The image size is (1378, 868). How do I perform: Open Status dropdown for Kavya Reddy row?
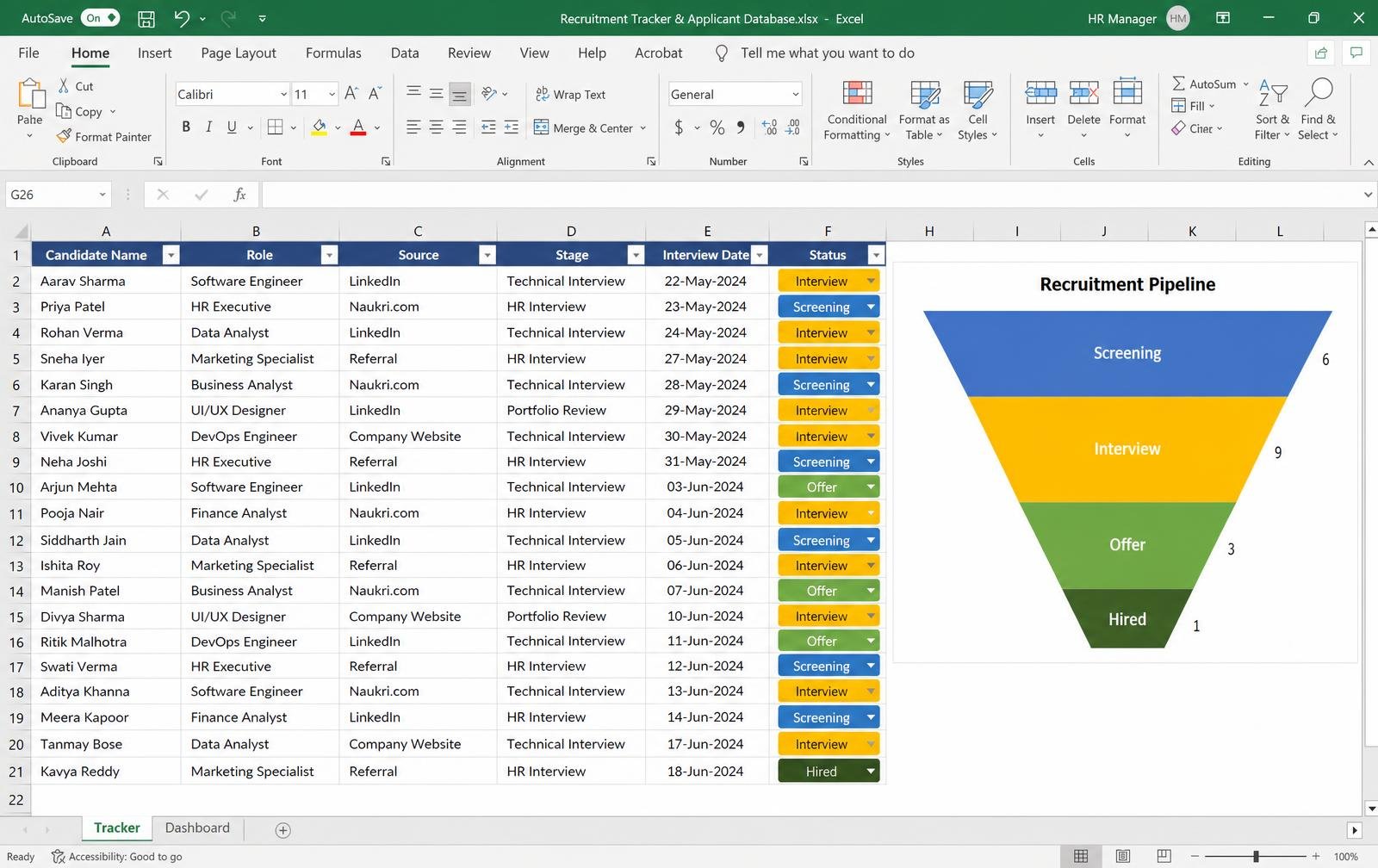tap(871, 772)
